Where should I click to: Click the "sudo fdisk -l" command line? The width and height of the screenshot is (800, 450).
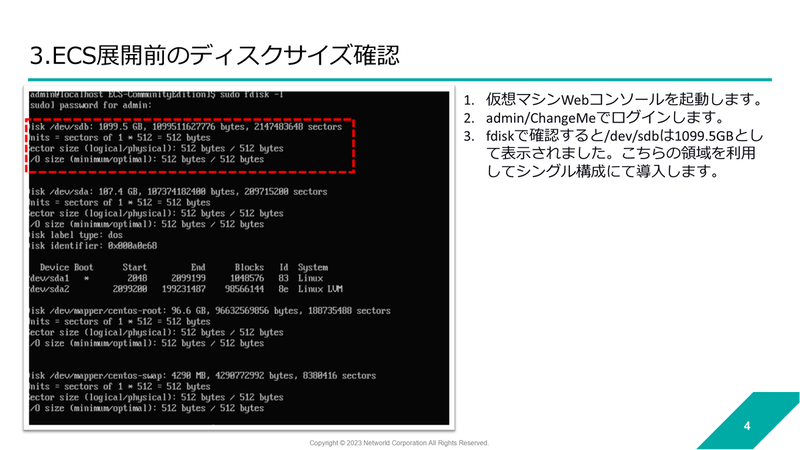pos(156,95)
